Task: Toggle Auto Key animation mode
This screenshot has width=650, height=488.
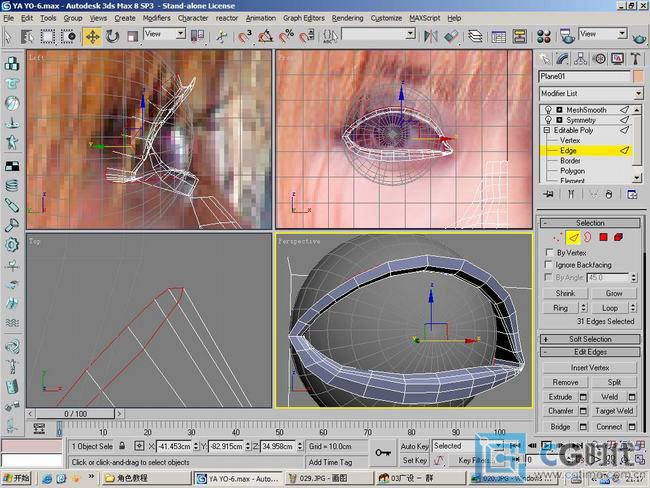Action: pos(414,446)
